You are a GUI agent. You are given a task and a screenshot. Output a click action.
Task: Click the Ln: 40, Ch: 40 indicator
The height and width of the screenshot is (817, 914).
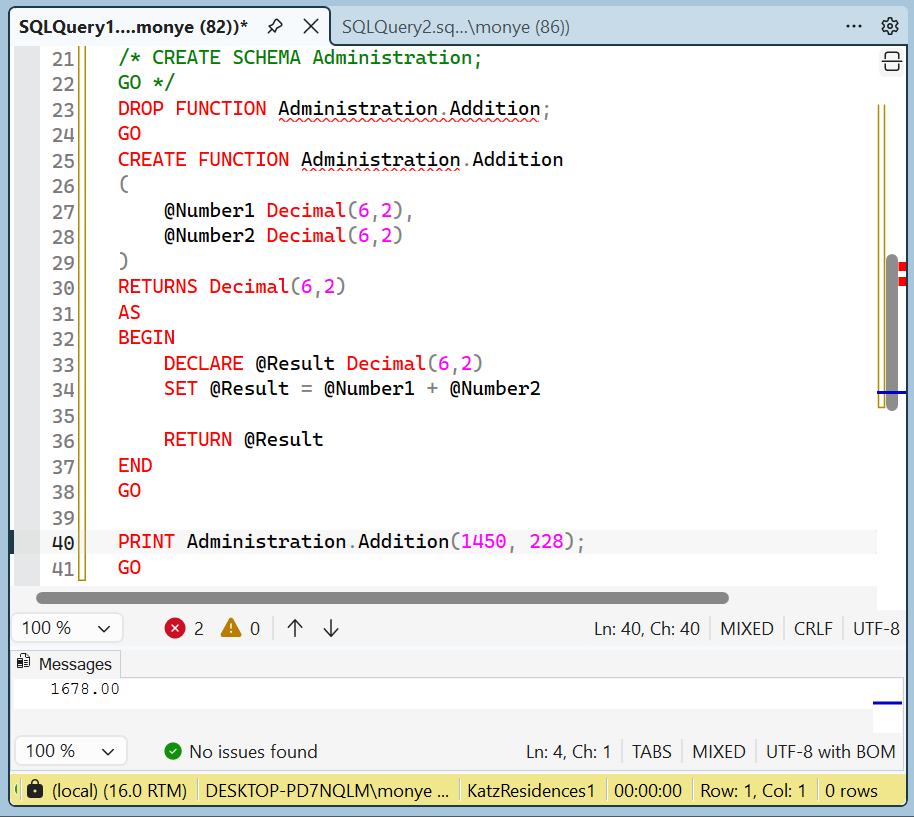[x=646, y=629]
